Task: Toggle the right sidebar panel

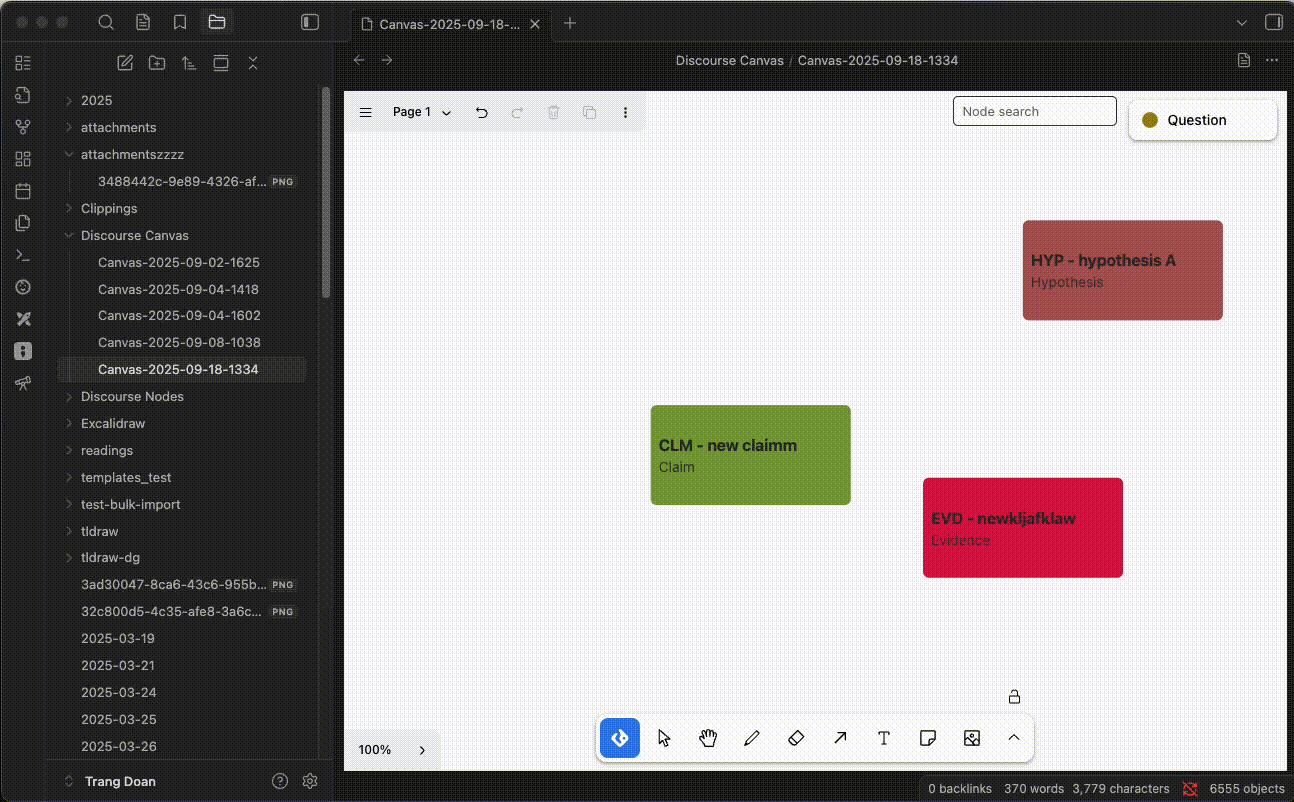Action: tap(1273, 22)
